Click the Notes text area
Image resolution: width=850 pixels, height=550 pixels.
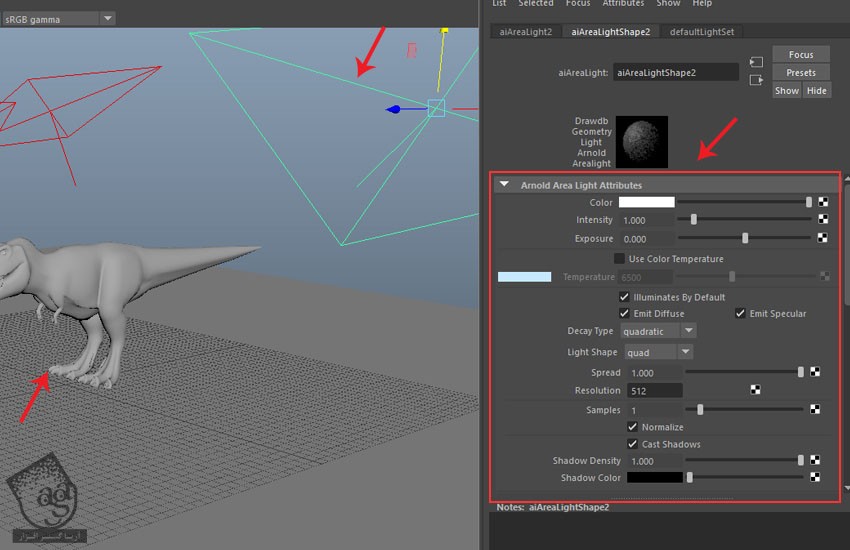667,530
